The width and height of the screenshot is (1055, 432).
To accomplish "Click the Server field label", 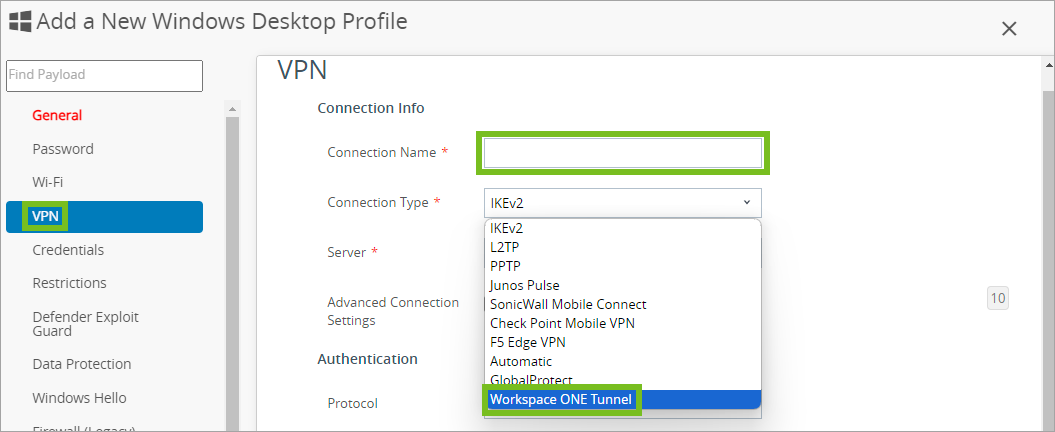I will (347, 252).
